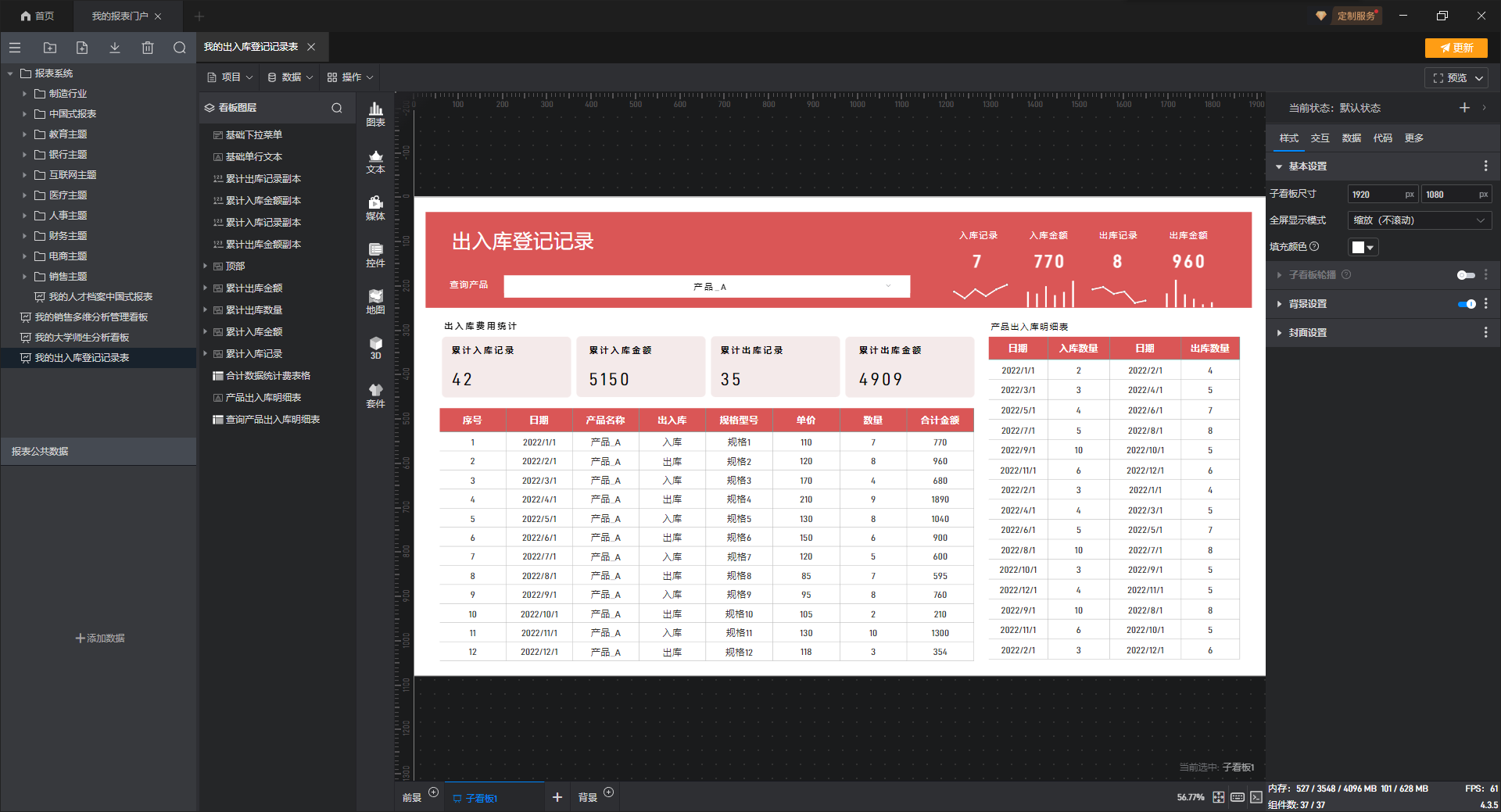The image size is (1501, 812).
Task: Open the 全屏显示模式 dropdown
Action: (x=1419, y=220)
